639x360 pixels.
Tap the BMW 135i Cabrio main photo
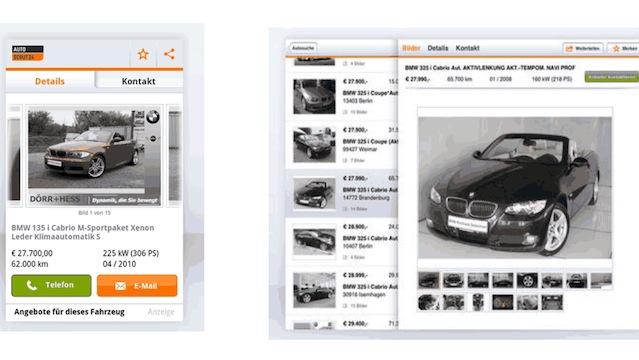pyautogui.click(x=95, y=156)
